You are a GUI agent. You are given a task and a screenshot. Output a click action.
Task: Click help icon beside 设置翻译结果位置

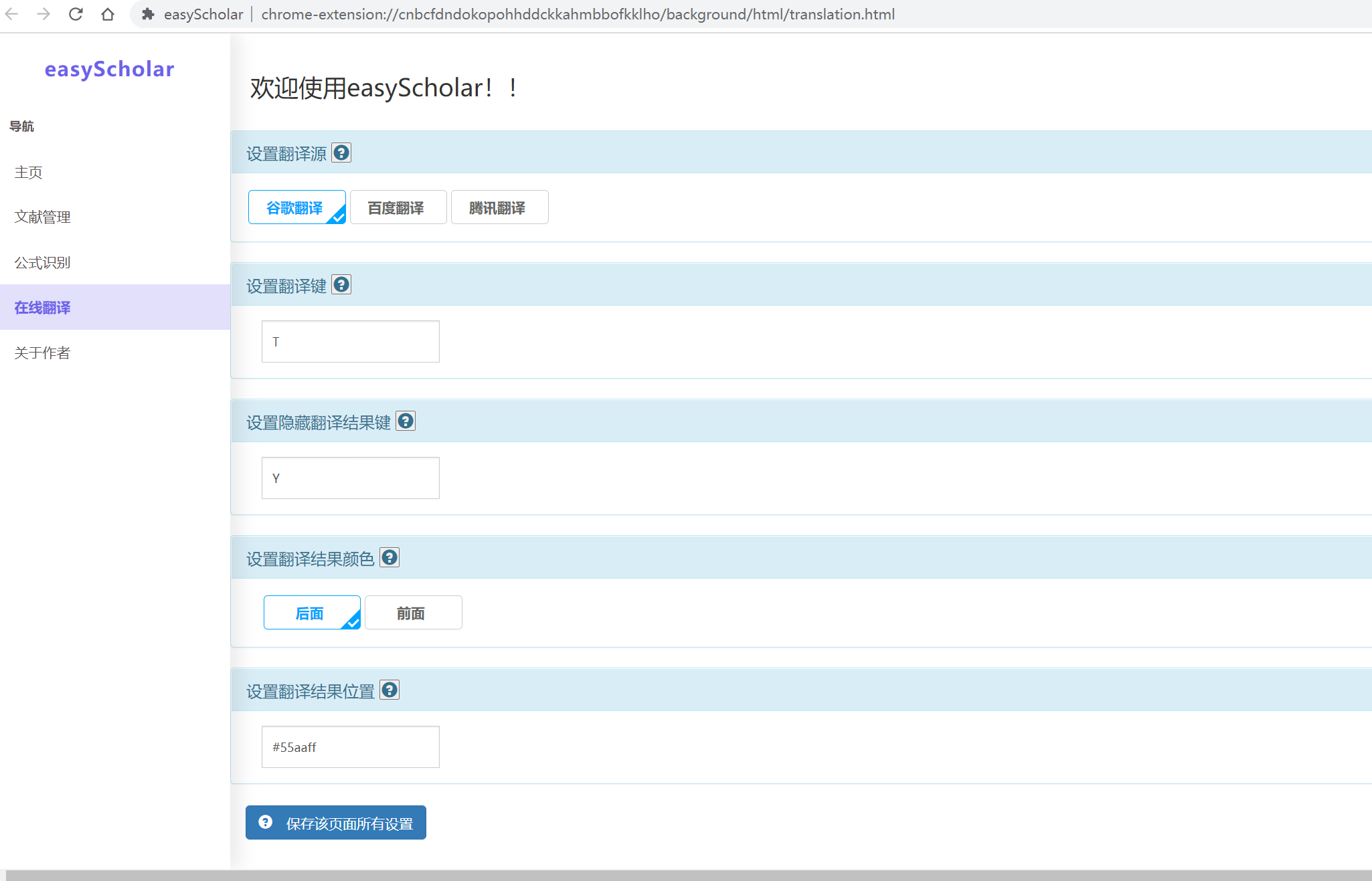coord(390,690)
